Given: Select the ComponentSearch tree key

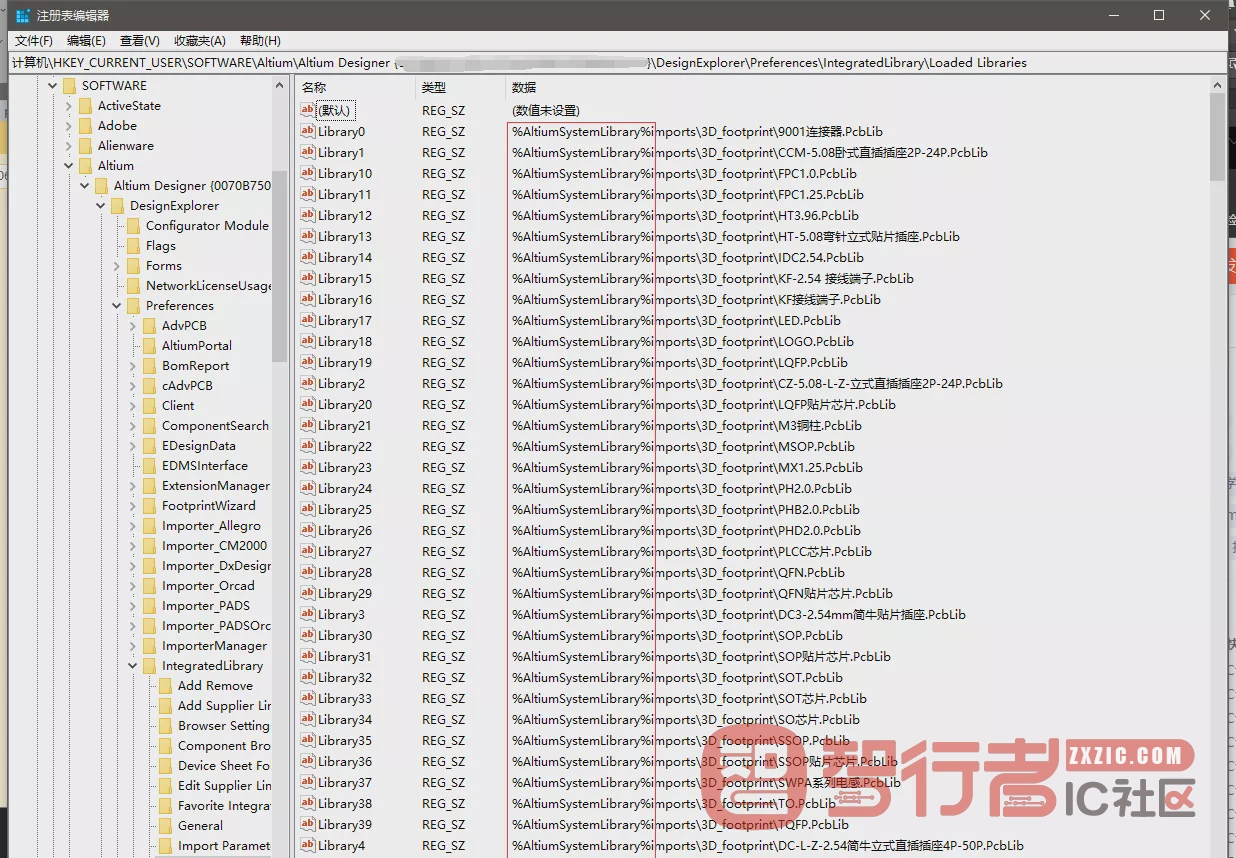Looking at the screenshot, I should click(216, 426).
